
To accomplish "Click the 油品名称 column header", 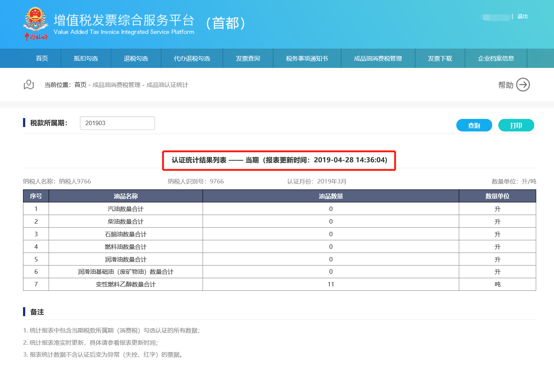I will 126,196.
